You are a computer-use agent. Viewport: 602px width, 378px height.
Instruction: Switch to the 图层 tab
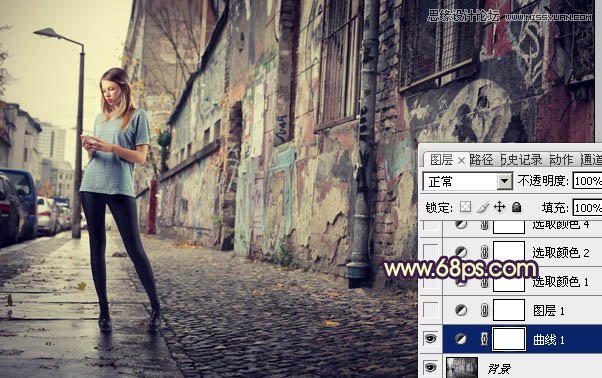(x=441, y=160)
